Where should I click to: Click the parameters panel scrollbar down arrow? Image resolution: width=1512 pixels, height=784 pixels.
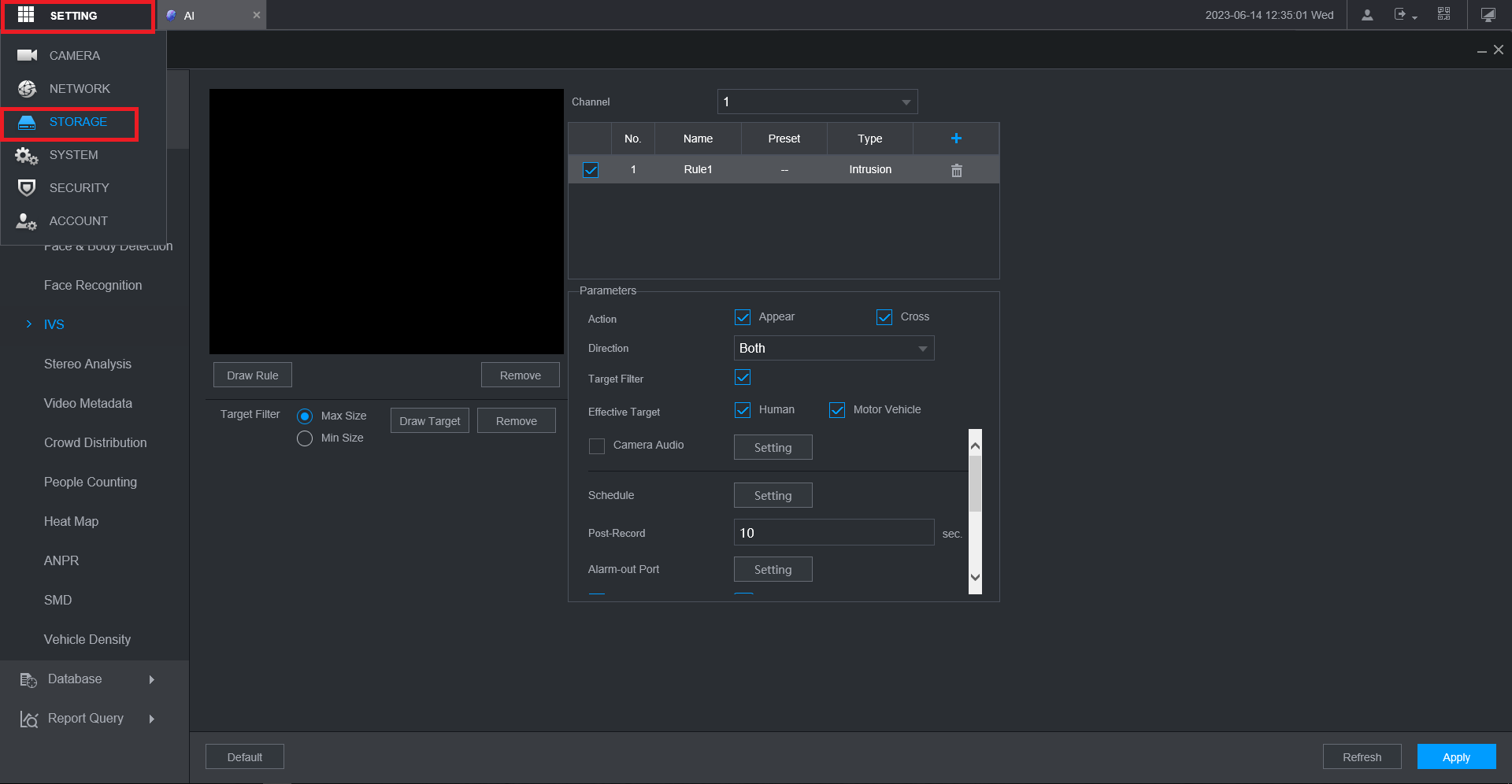tap(975, 578)
